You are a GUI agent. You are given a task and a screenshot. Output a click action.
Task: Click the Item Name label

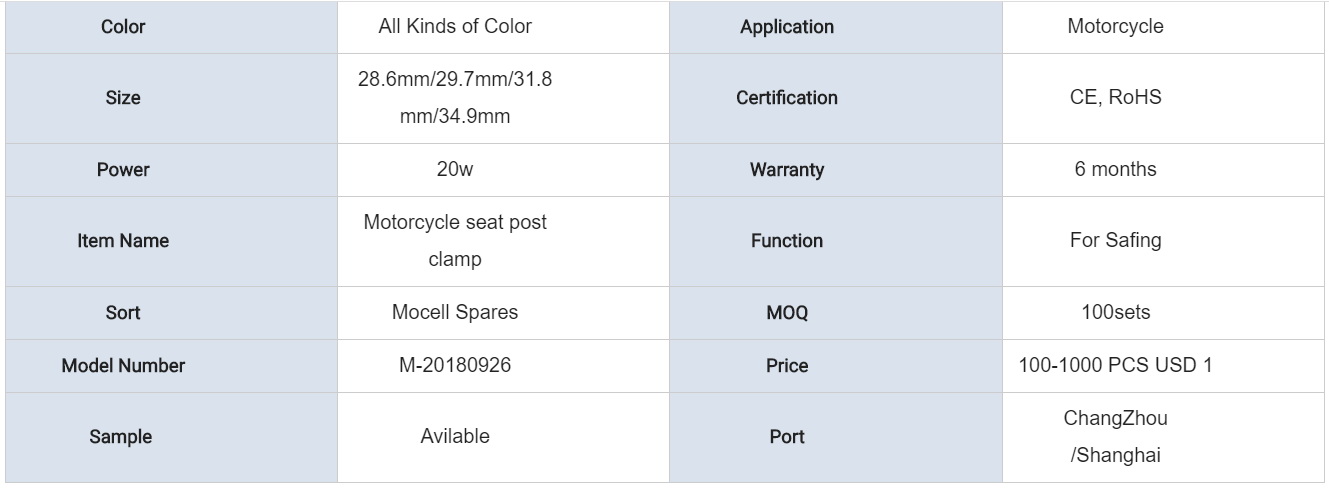(123, 241)
